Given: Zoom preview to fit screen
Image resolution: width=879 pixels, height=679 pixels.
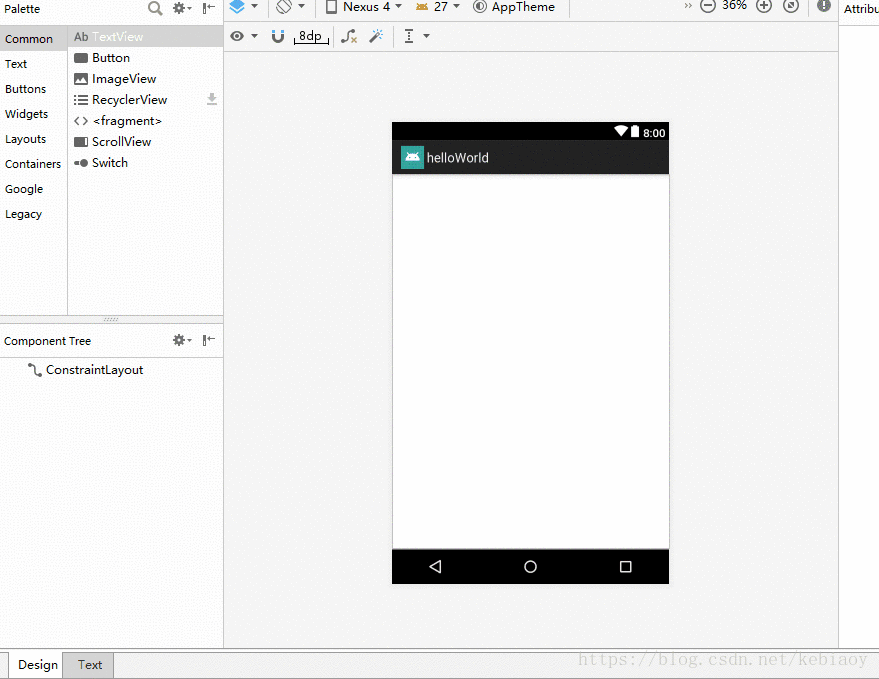Looking at the screenshot, I should (791, 6).
